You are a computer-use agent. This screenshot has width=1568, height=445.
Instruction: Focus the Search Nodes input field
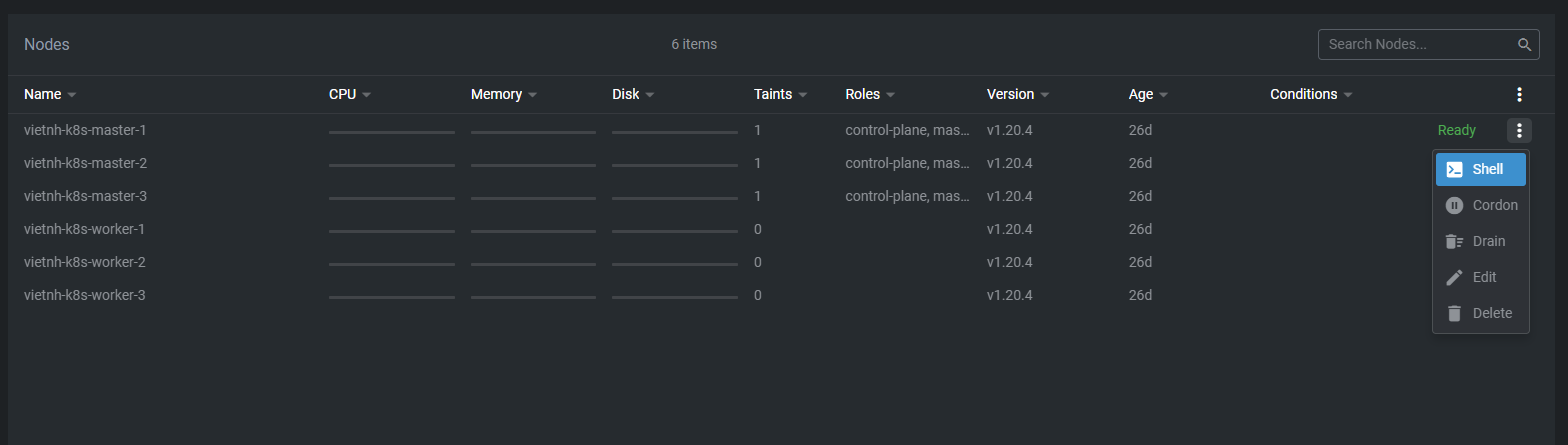coord(1415,45)
